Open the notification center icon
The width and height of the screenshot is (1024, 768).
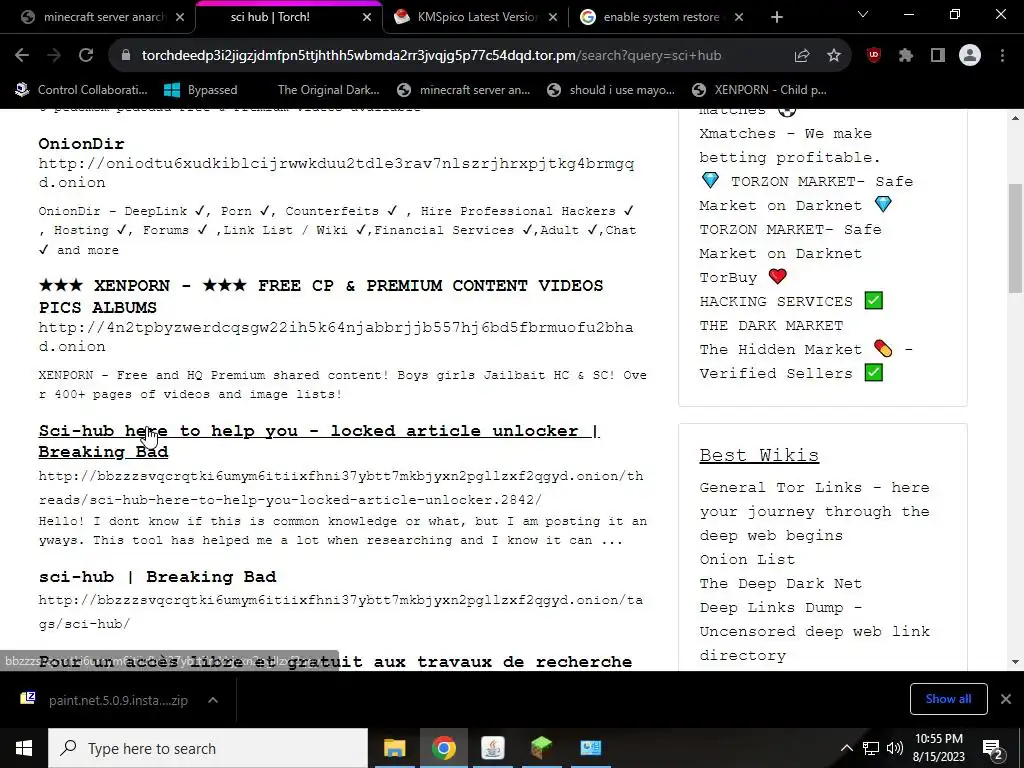click(x=993, y=748)
